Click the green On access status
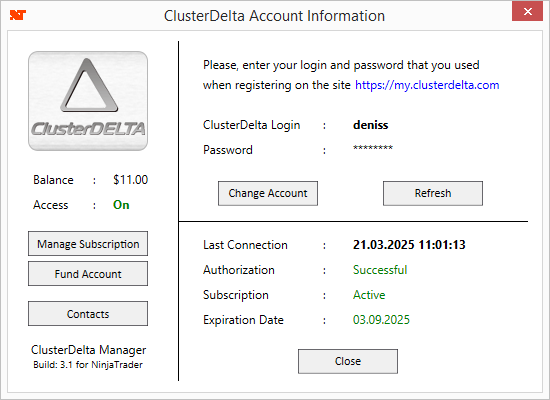Viewport: 550px width, 400px height. (x=121, y=205)
